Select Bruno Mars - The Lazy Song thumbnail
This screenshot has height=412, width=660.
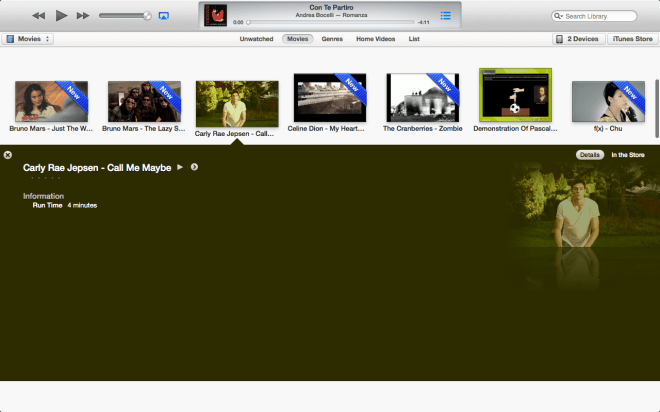[x=144, y=101]
